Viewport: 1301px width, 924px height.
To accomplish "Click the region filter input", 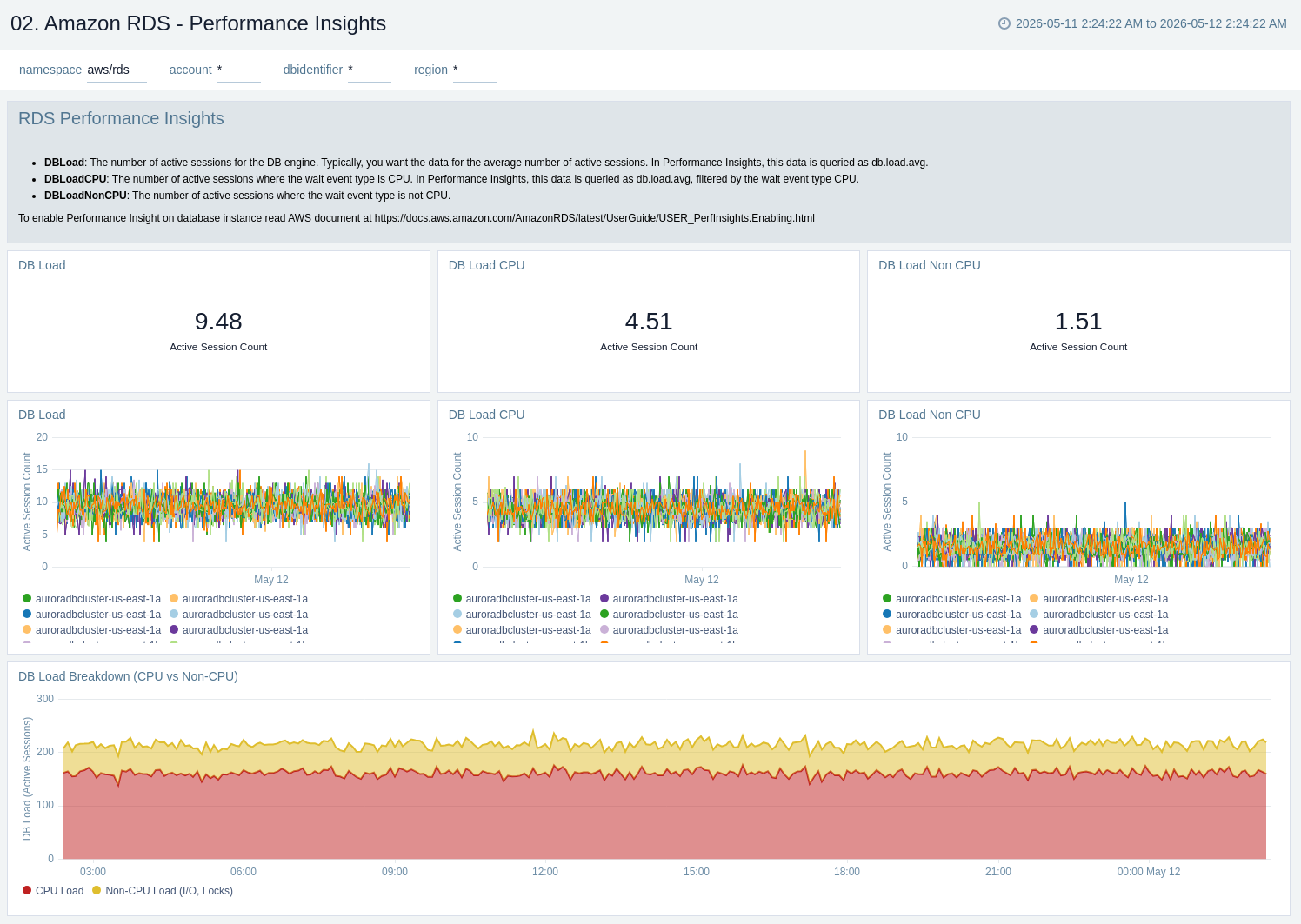I will click(475, 70).
